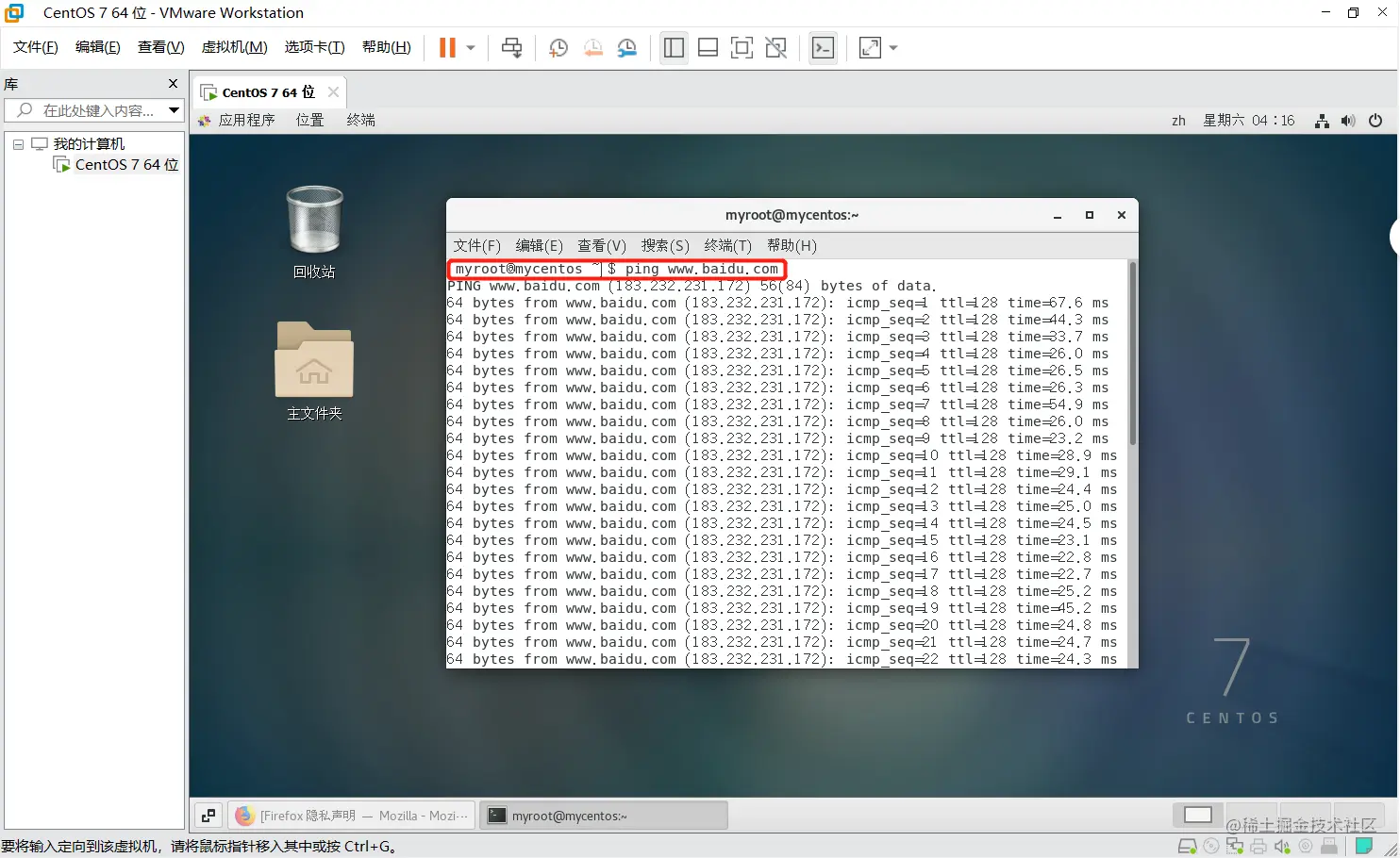Viewport: 1400px width, 858px height.
Task: Click the printer status icon
Action: point(1258,847)
